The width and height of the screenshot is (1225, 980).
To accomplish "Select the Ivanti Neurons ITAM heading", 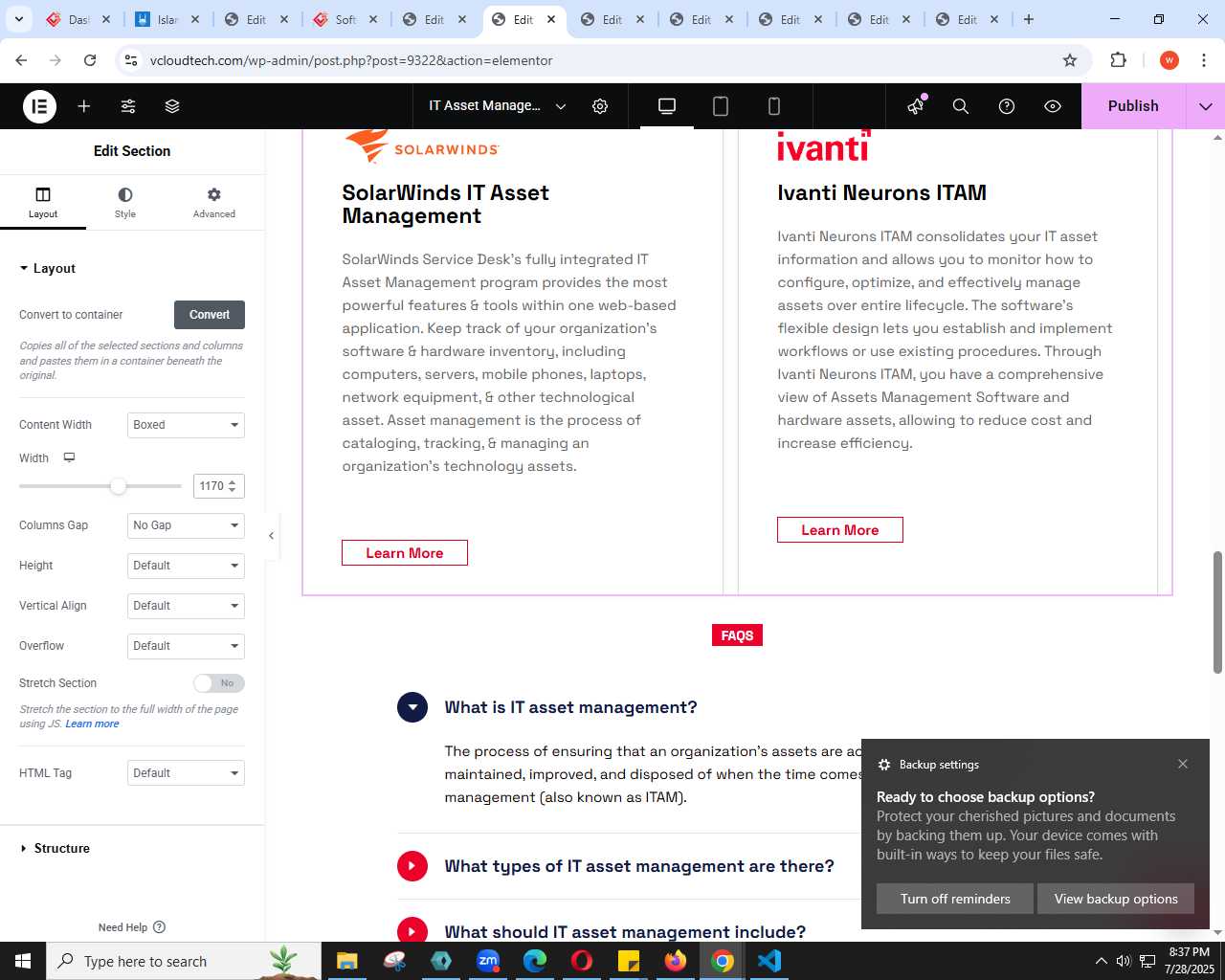I will (x=881, y=193).
